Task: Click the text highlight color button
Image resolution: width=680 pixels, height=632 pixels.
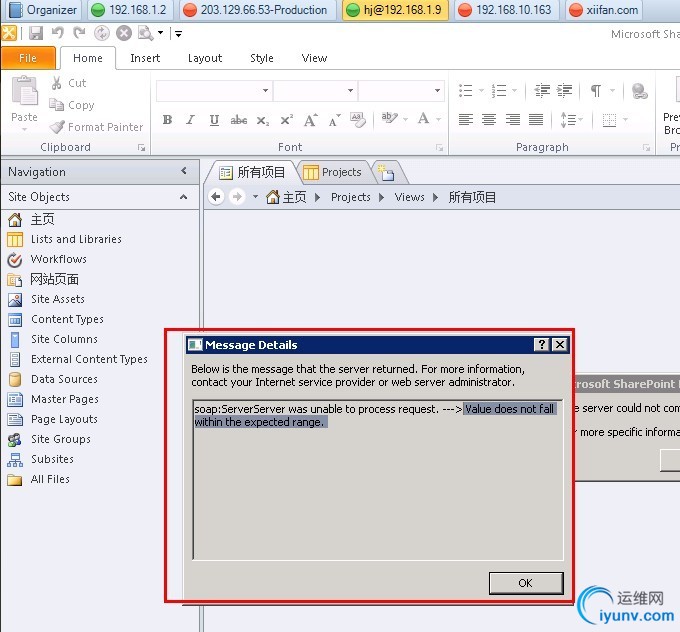Action: pos(389,118)
